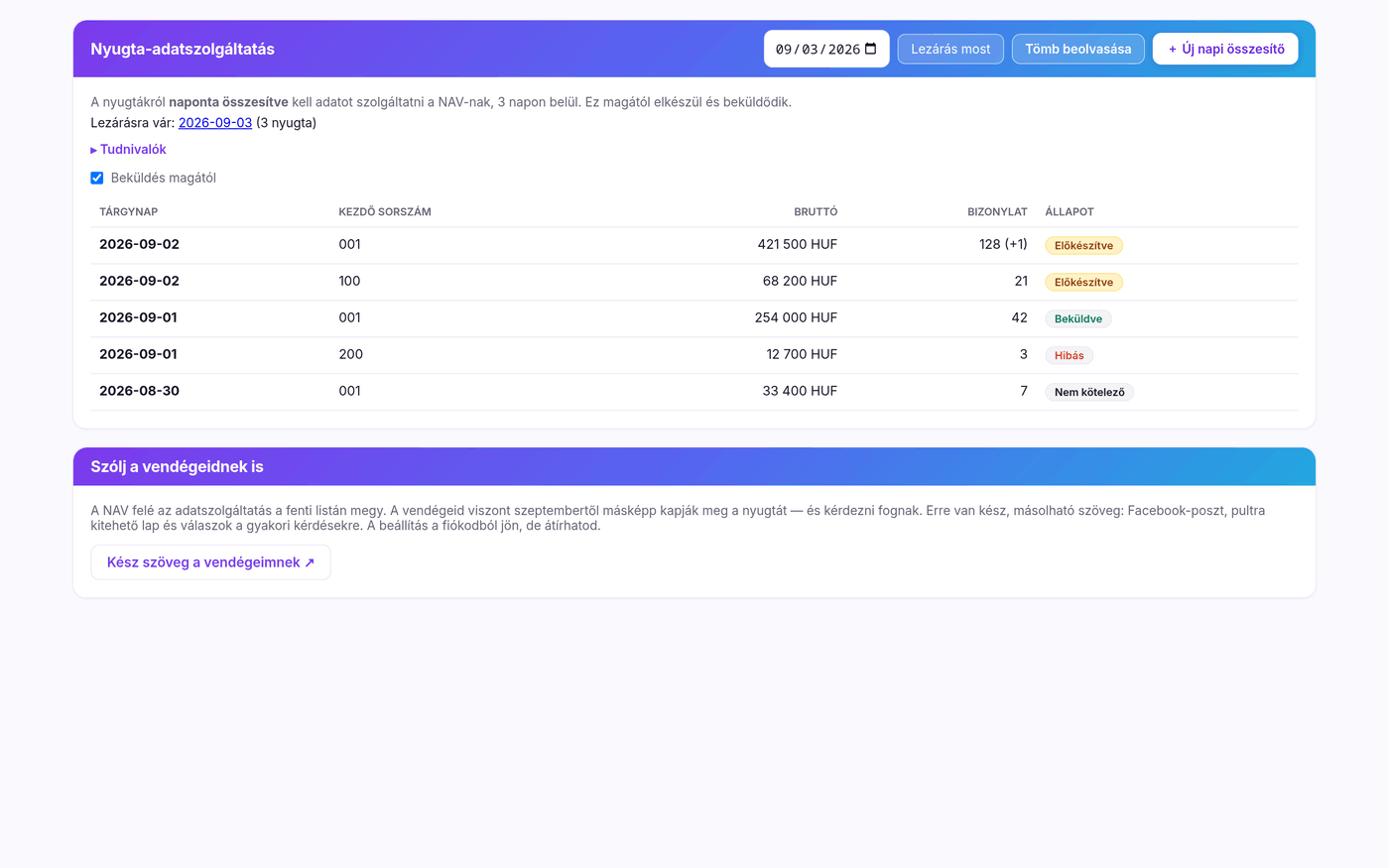Click starting serial number 100
The image size is (1389, 868).
[x=350, y=281]
